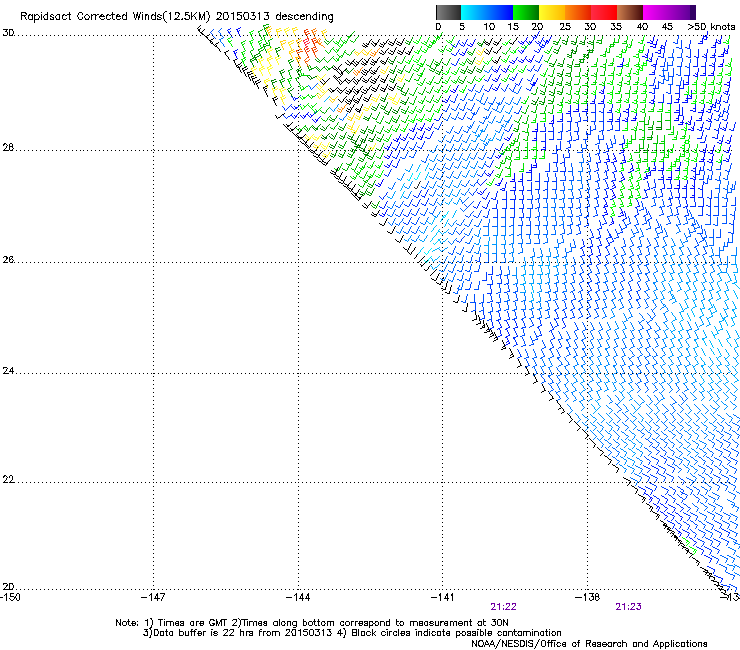Viewport: 740px width, 650px height.
Task: Click the title text 'Rapidscat Corrected Winds(12.5KM)'
Action: [115, 17]
